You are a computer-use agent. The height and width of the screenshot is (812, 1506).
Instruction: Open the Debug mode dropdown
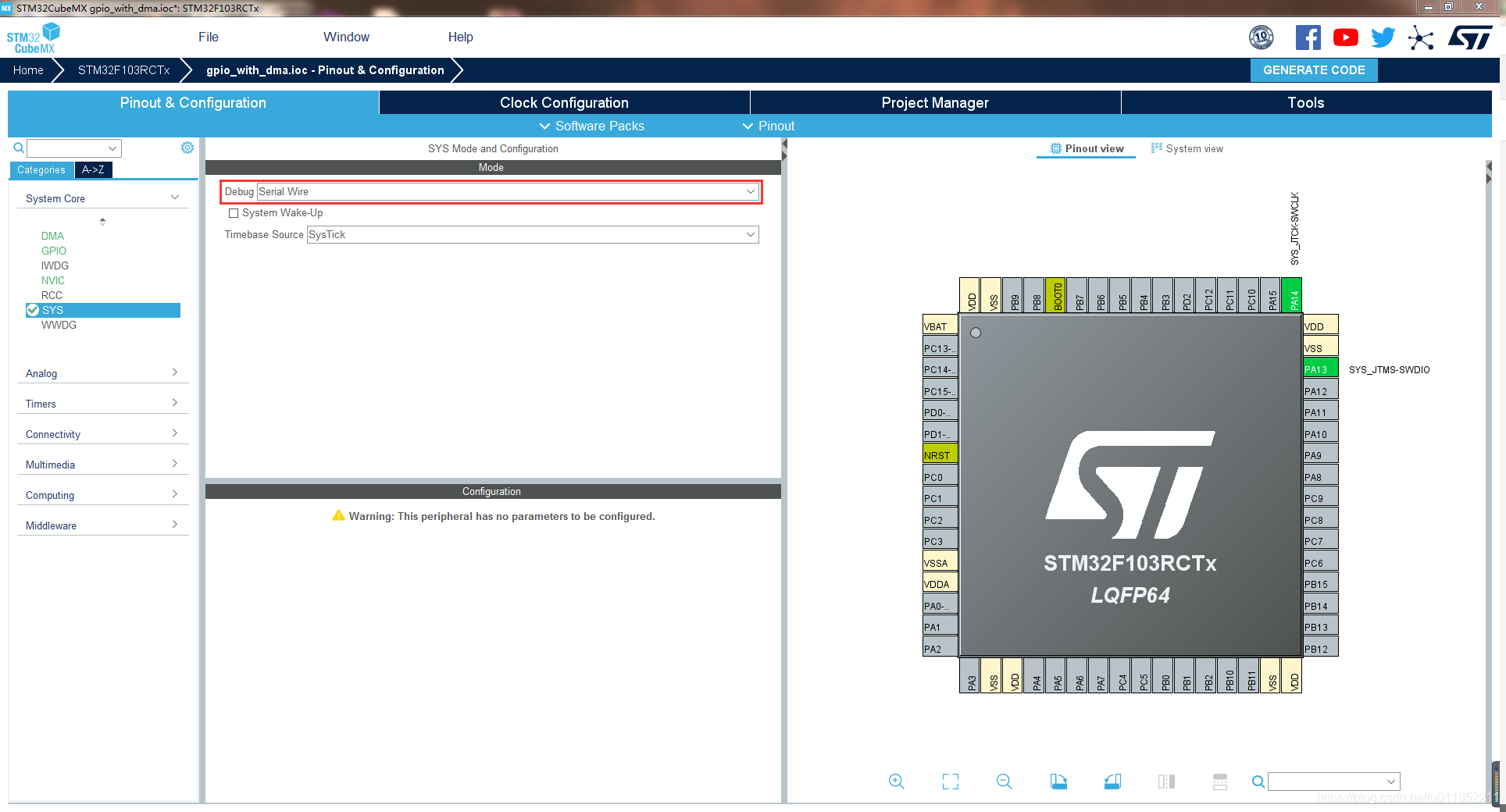click(x=750, y=191)
